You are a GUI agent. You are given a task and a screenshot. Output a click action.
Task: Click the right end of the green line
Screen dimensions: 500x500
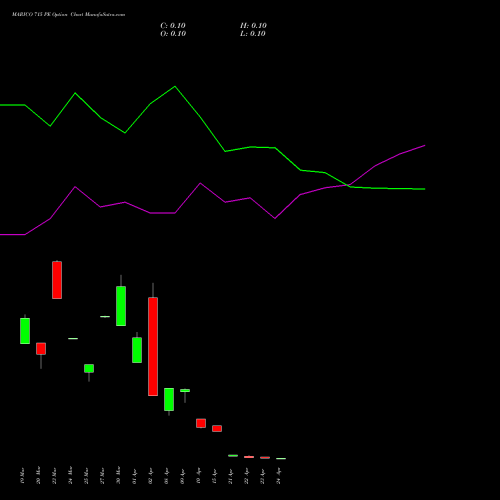(425, 189)
